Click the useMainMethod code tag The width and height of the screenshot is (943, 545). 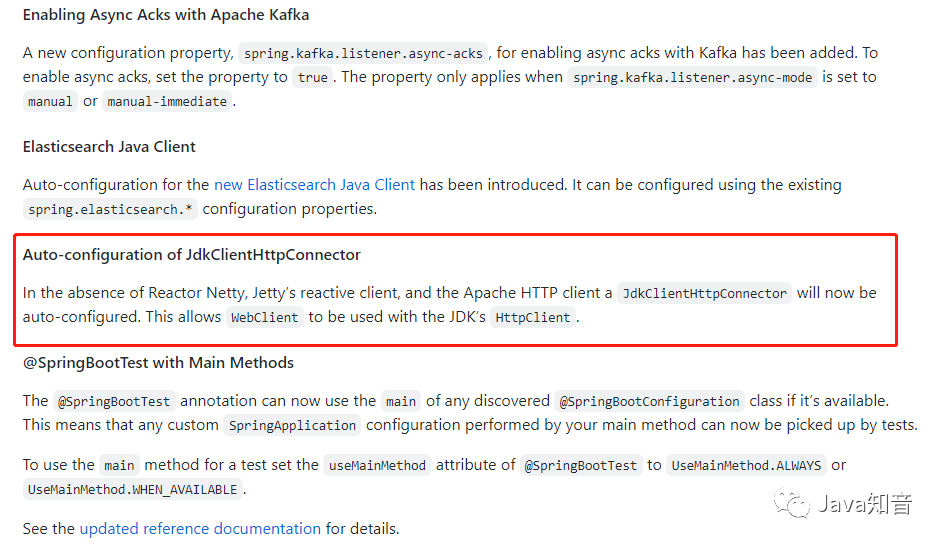(377, 466)
